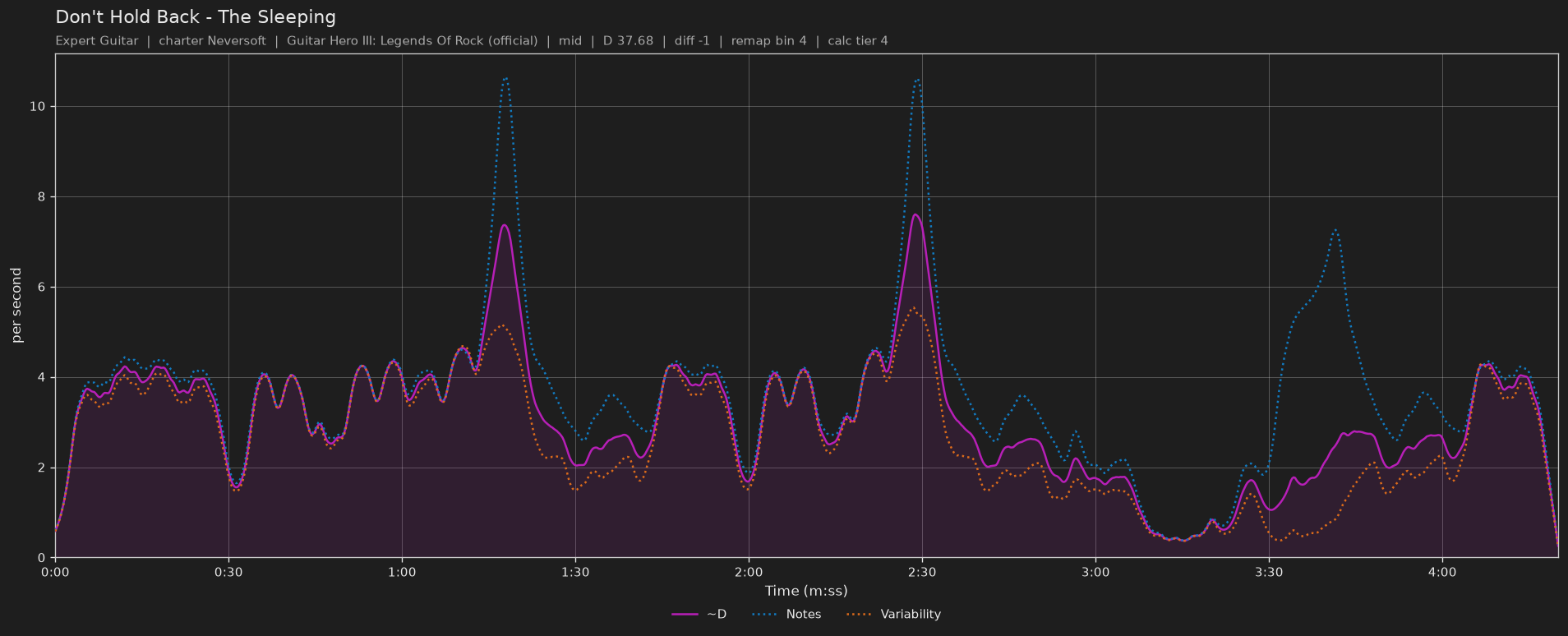Click the 4:00 x-axis tick label
This screenshot has height=636, width=1568.
[x=1442, y=572]
